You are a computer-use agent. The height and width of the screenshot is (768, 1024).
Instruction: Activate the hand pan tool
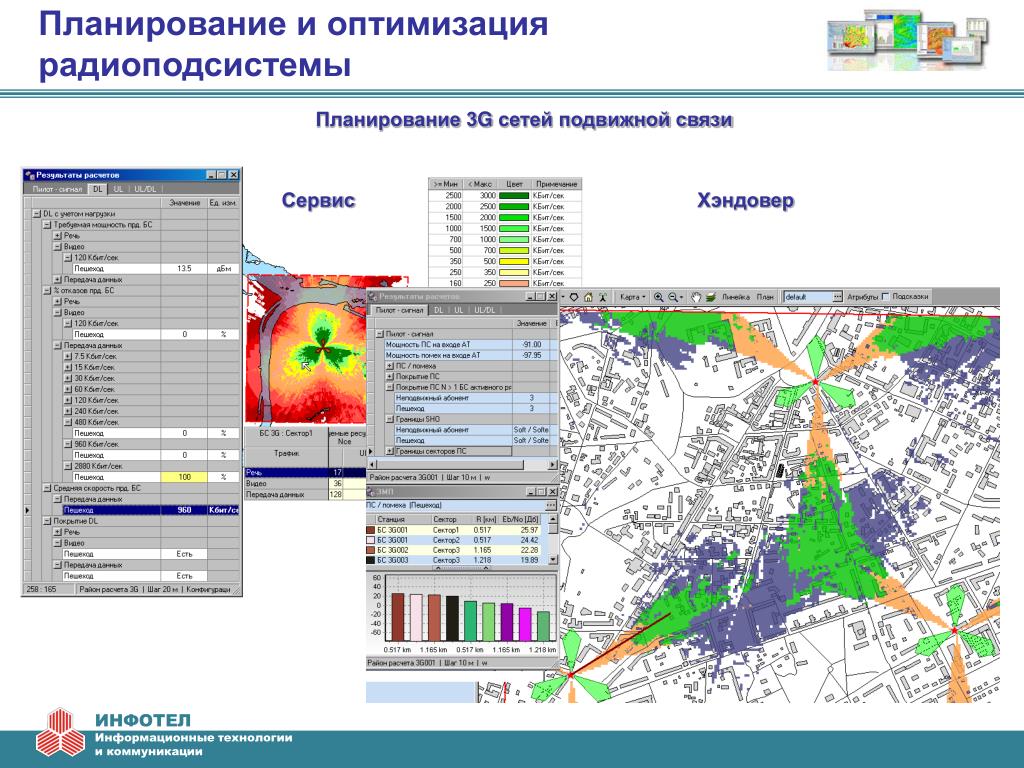[697, 297]
